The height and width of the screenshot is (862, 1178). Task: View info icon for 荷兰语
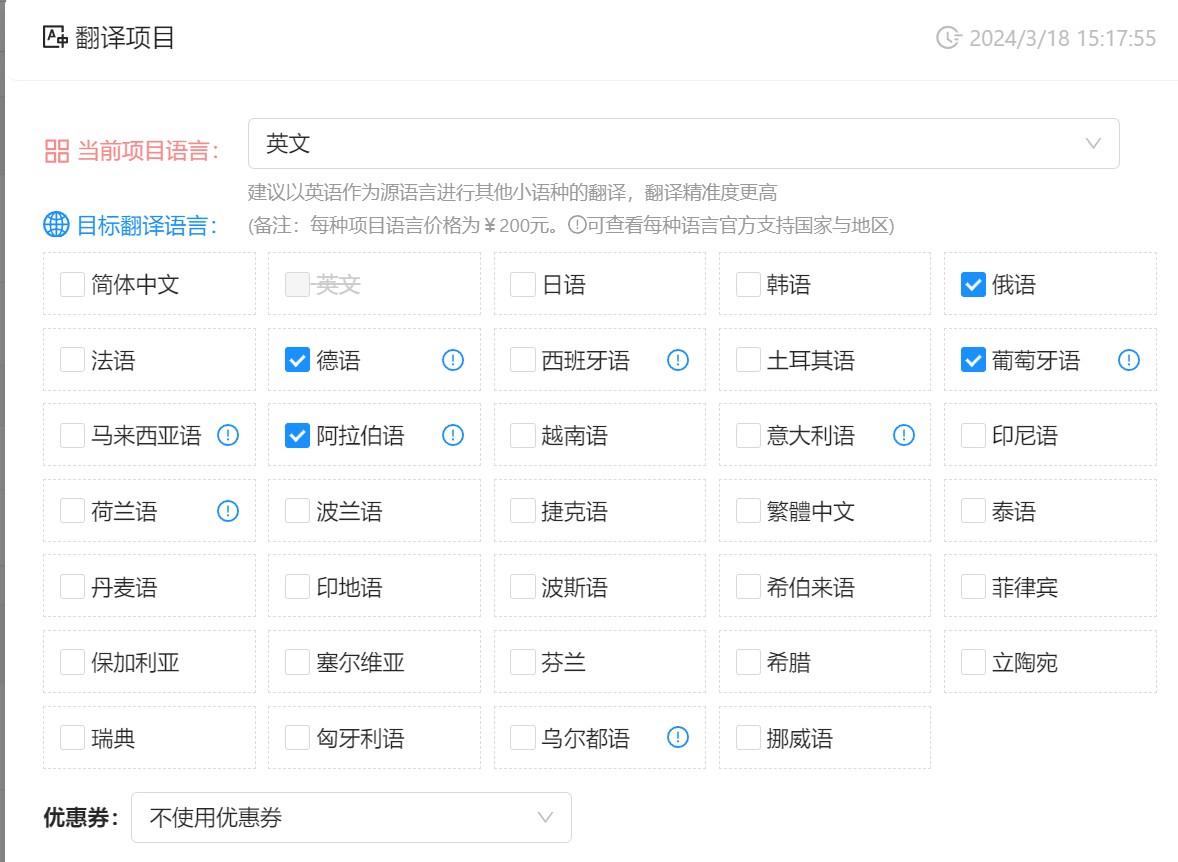click(x=228, y=511)
